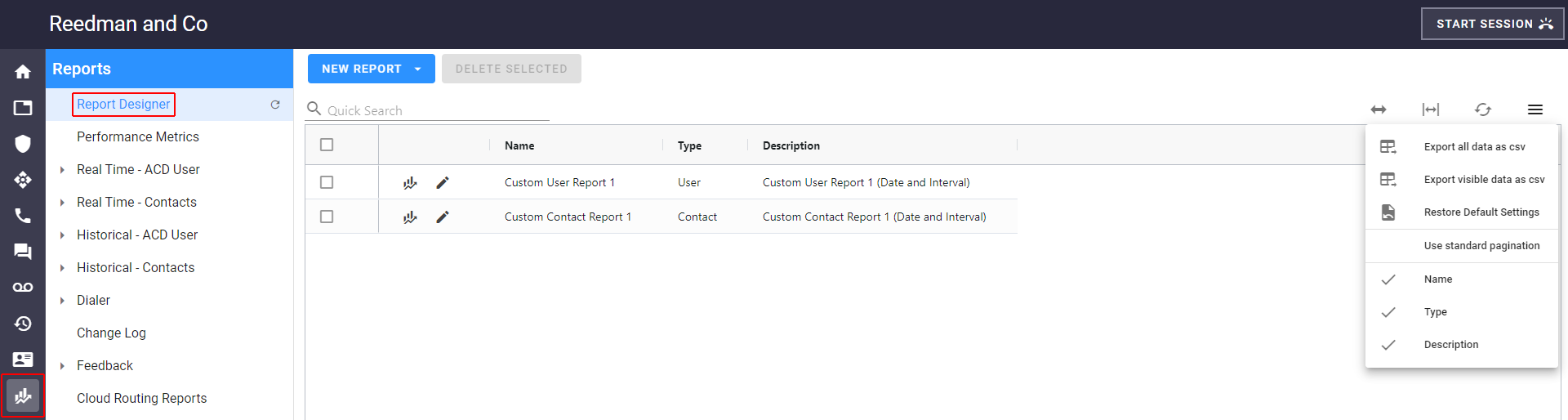Image resolution: width=1568 pixels, height=420 pixels.
Task: Select 'Custom Contact Report 1' name cell
Action: click(x=568, y=217)
